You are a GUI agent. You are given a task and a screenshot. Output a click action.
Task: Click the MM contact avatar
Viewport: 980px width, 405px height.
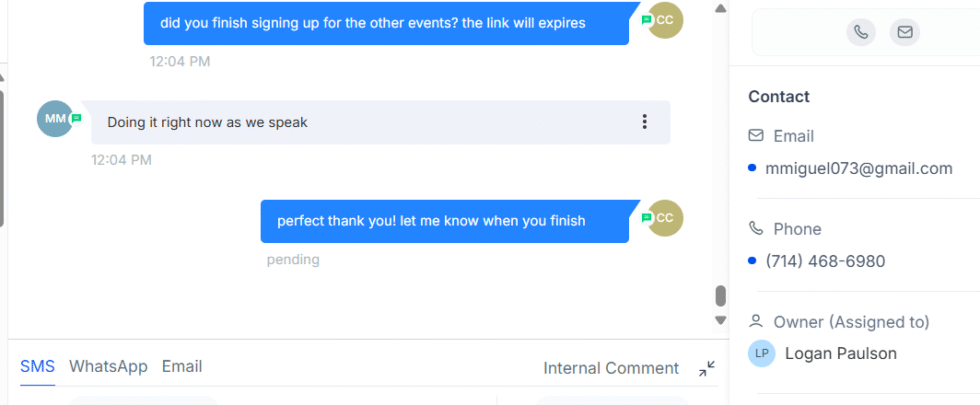pos(54,118)
